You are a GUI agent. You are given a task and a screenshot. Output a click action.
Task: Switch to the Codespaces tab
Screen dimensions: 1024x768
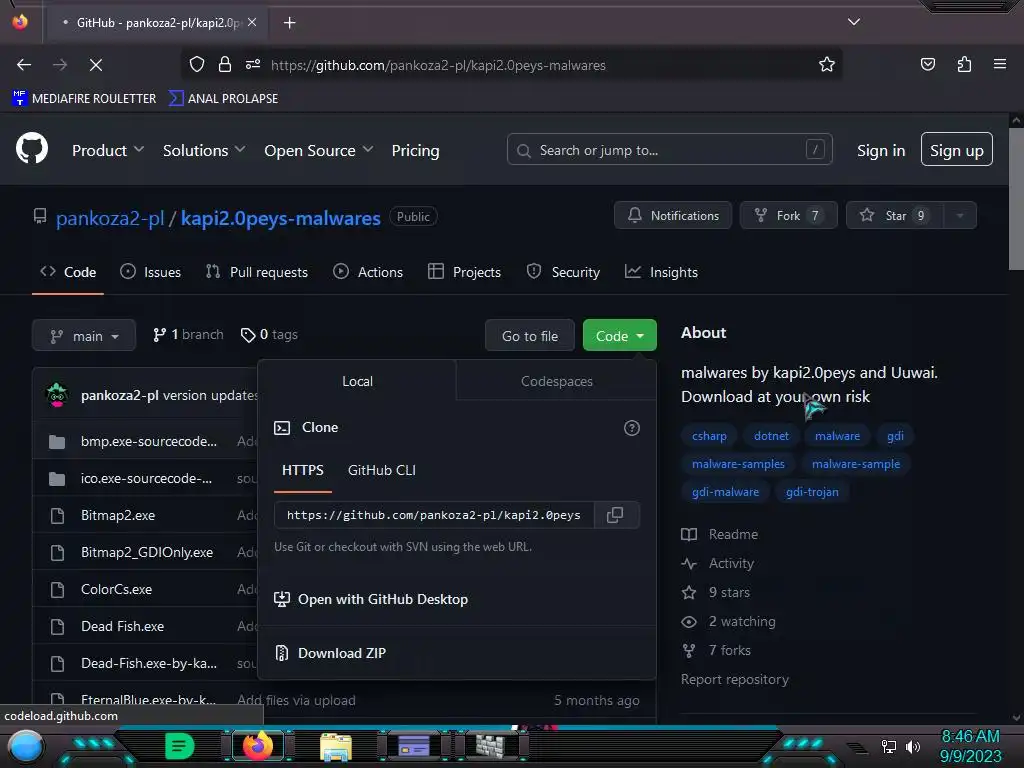pyautogui.click(x=556, y=381)
